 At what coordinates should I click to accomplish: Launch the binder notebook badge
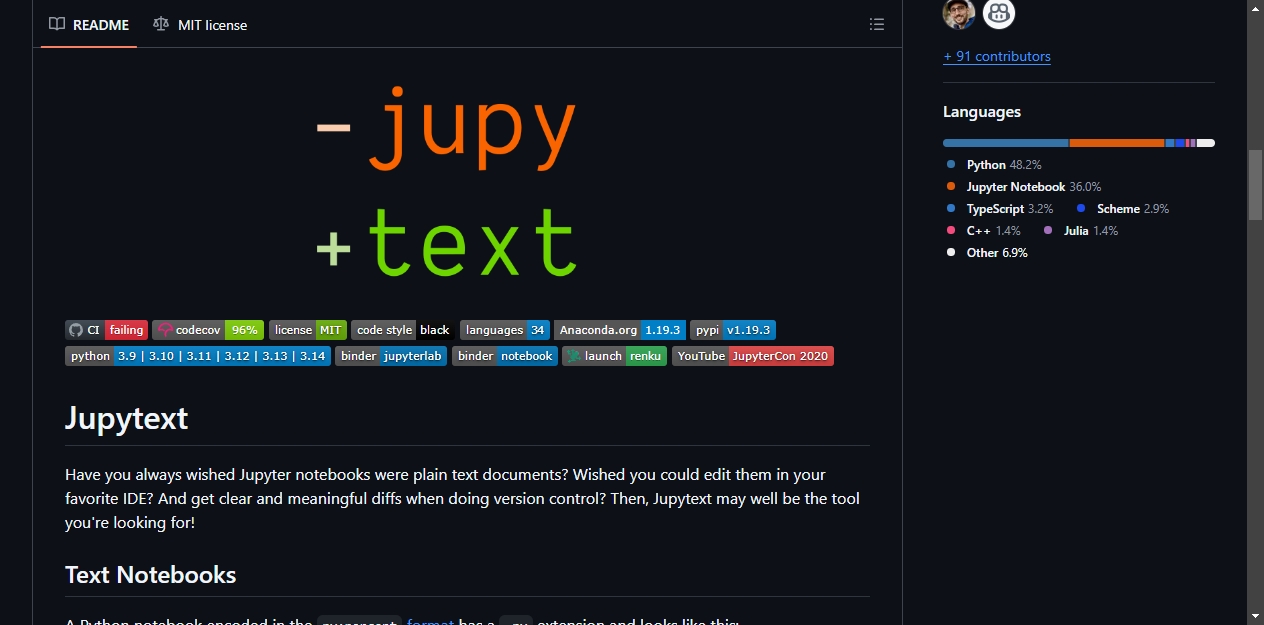(505, 356)
